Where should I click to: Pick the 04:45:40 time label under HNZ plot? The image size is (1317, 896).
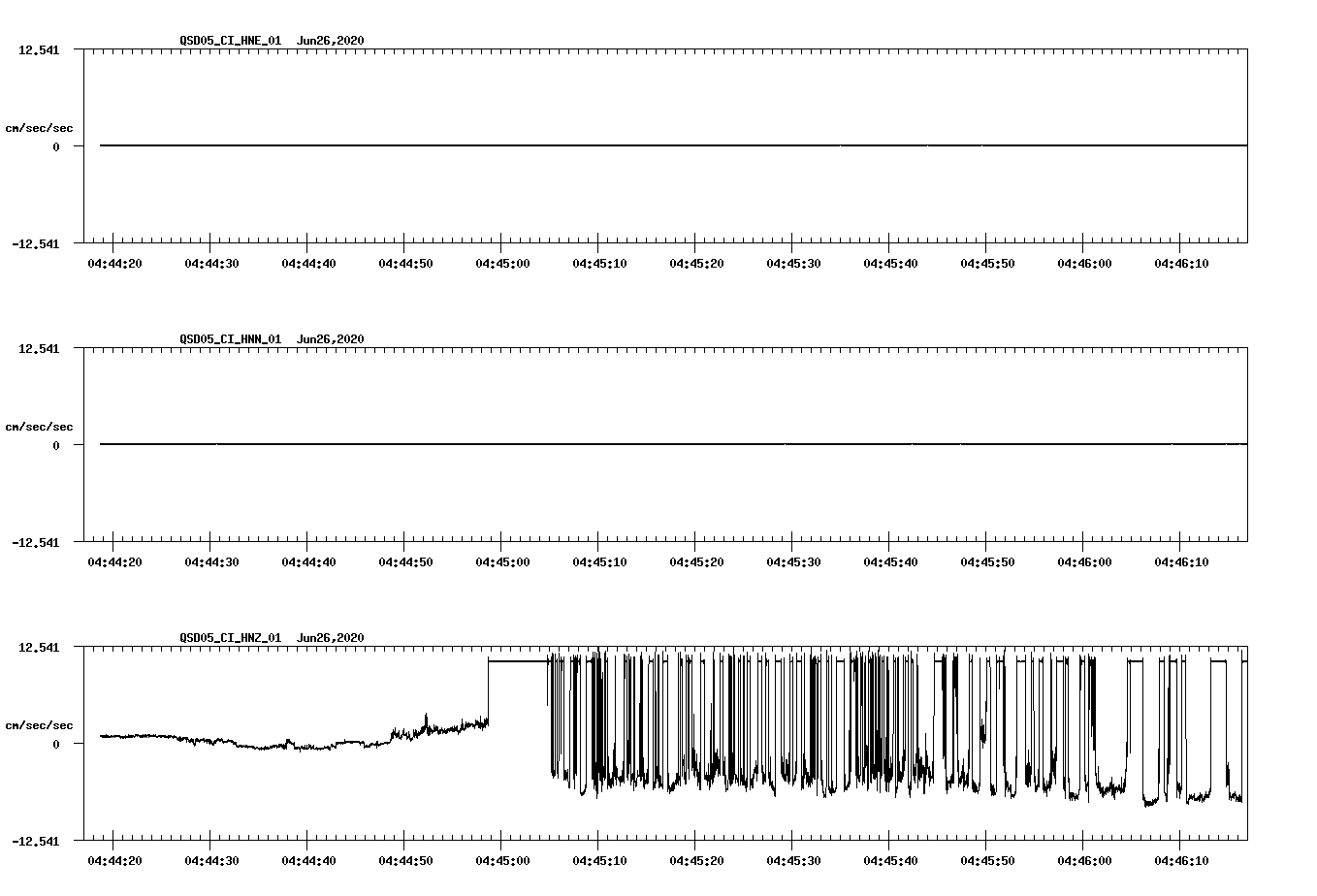(x=890, y=861)
